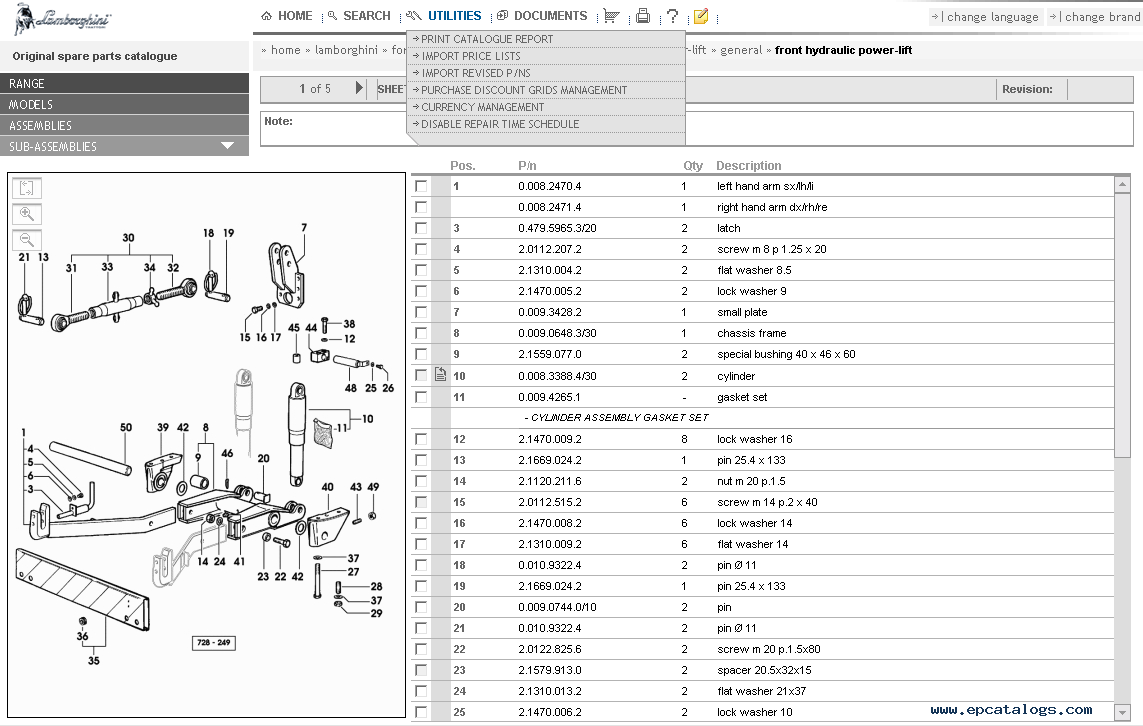Zoom in on the parts diagram
This screenshot has height=726, width=1143.
pyautogui.click(x=27, y=213)
